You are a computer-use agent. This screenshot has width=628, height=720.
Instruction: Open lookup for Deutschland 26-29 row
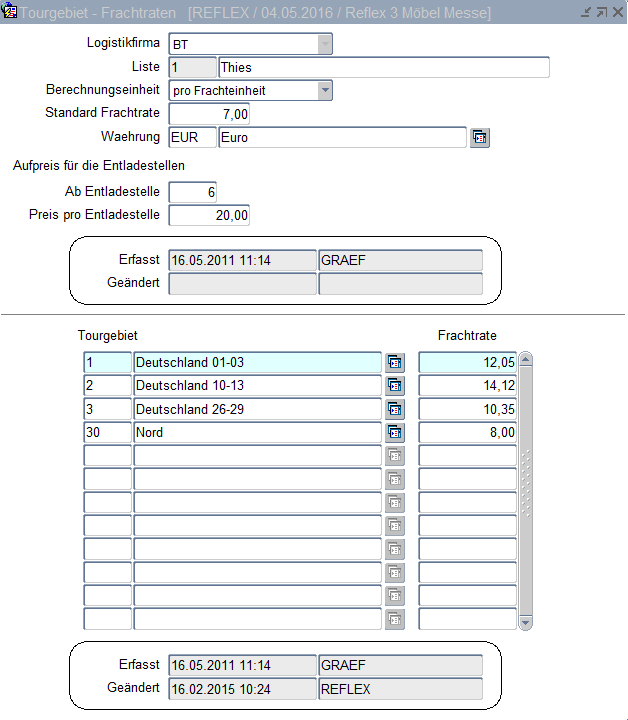pos(395,409)
